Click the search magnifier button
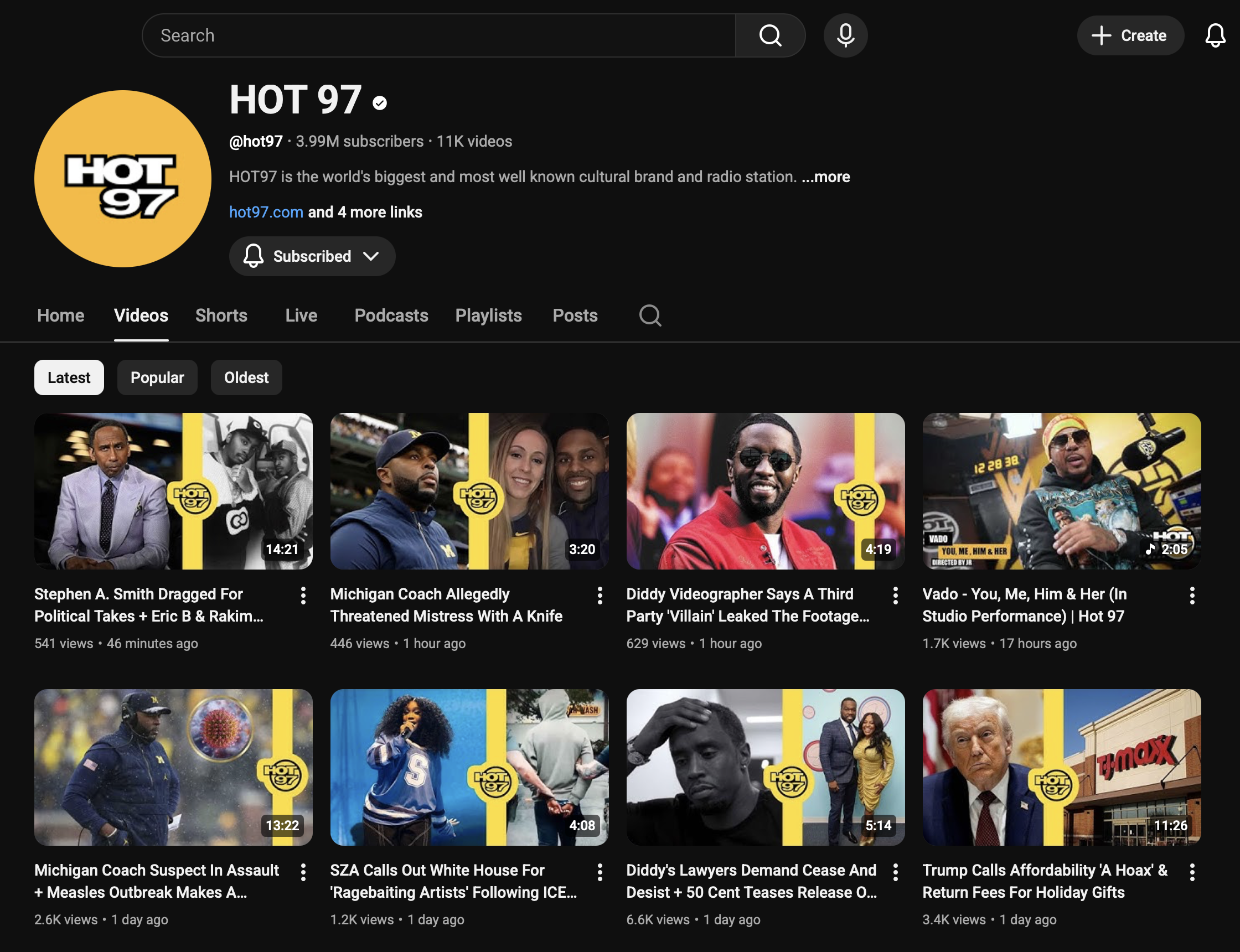Image resolution: width=1240 pixels, height=952 pixels. click(x=770, y=35)
